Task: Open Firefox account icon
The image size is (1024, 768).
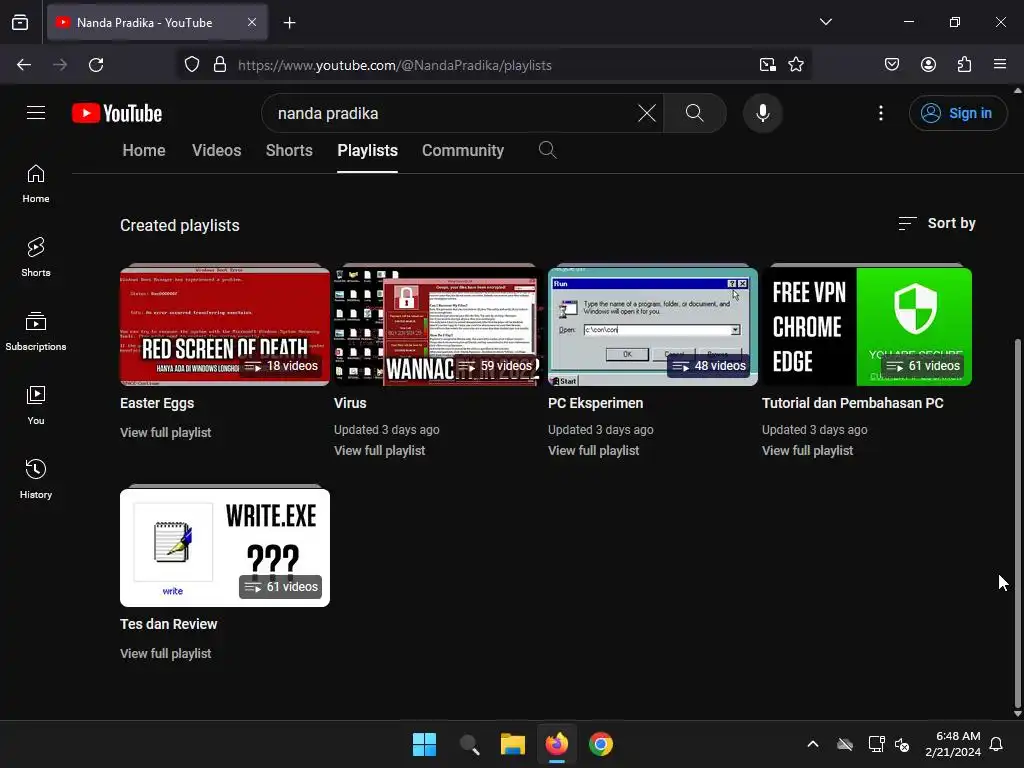Action: tap(928, 65)
